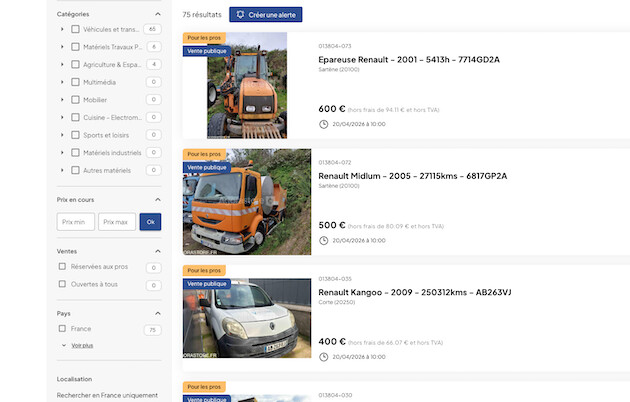Collapse the Prix en cours section

point(157,200)
